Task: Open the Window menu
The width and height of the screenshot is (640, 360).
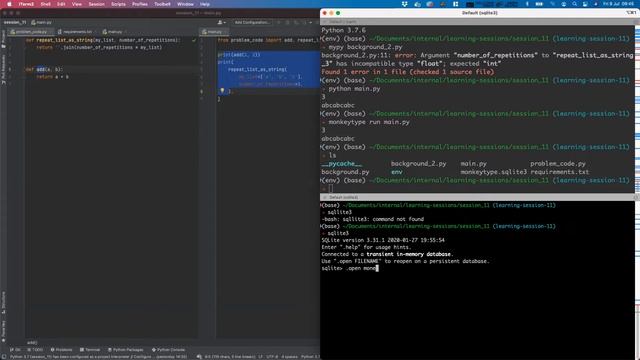Action: 185,4
